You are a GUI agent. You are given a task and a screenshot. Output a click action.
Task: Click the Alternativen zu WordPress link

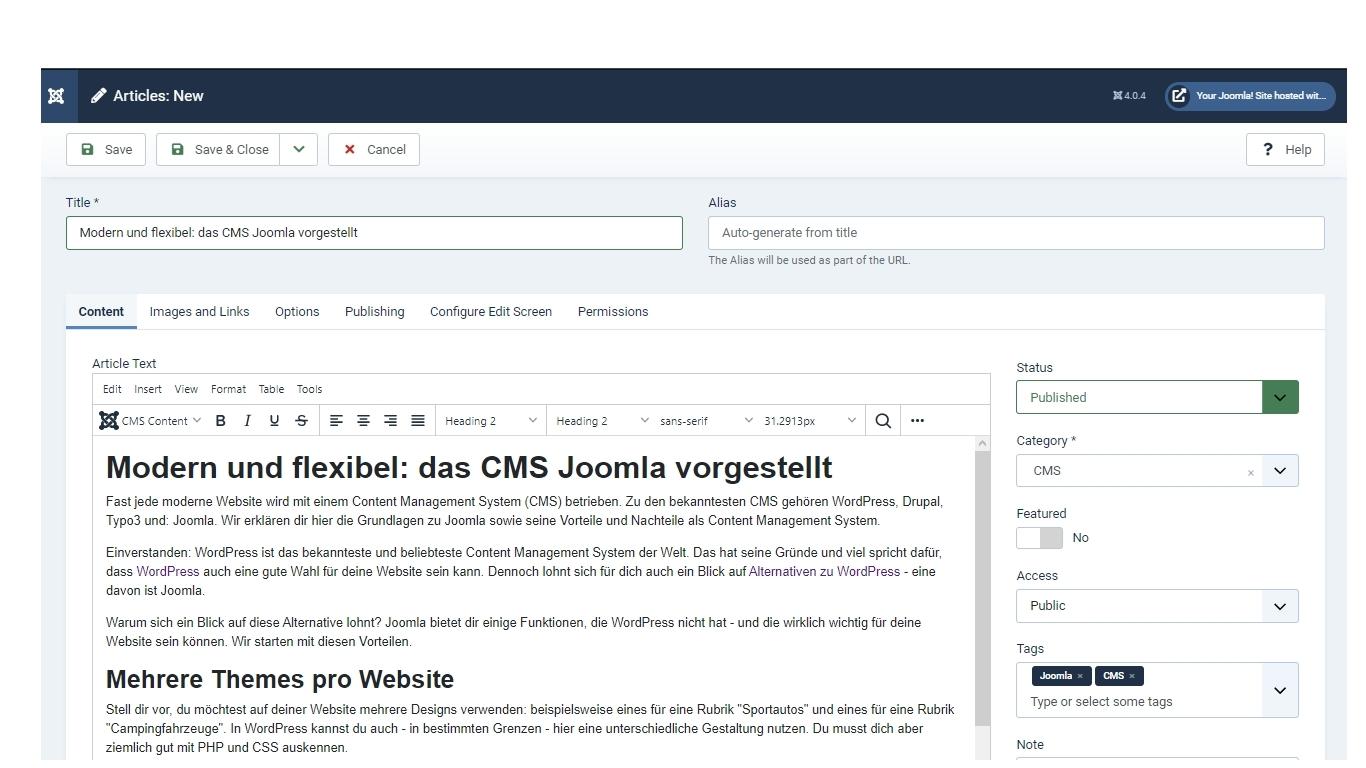click(x=824, y=572)
